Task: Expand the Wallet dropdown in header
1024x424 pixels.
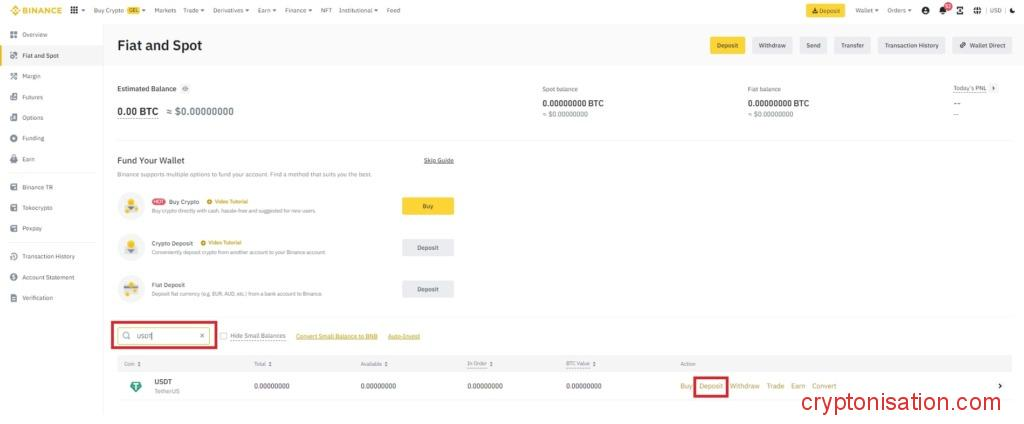Action: (x=866, y=10)
